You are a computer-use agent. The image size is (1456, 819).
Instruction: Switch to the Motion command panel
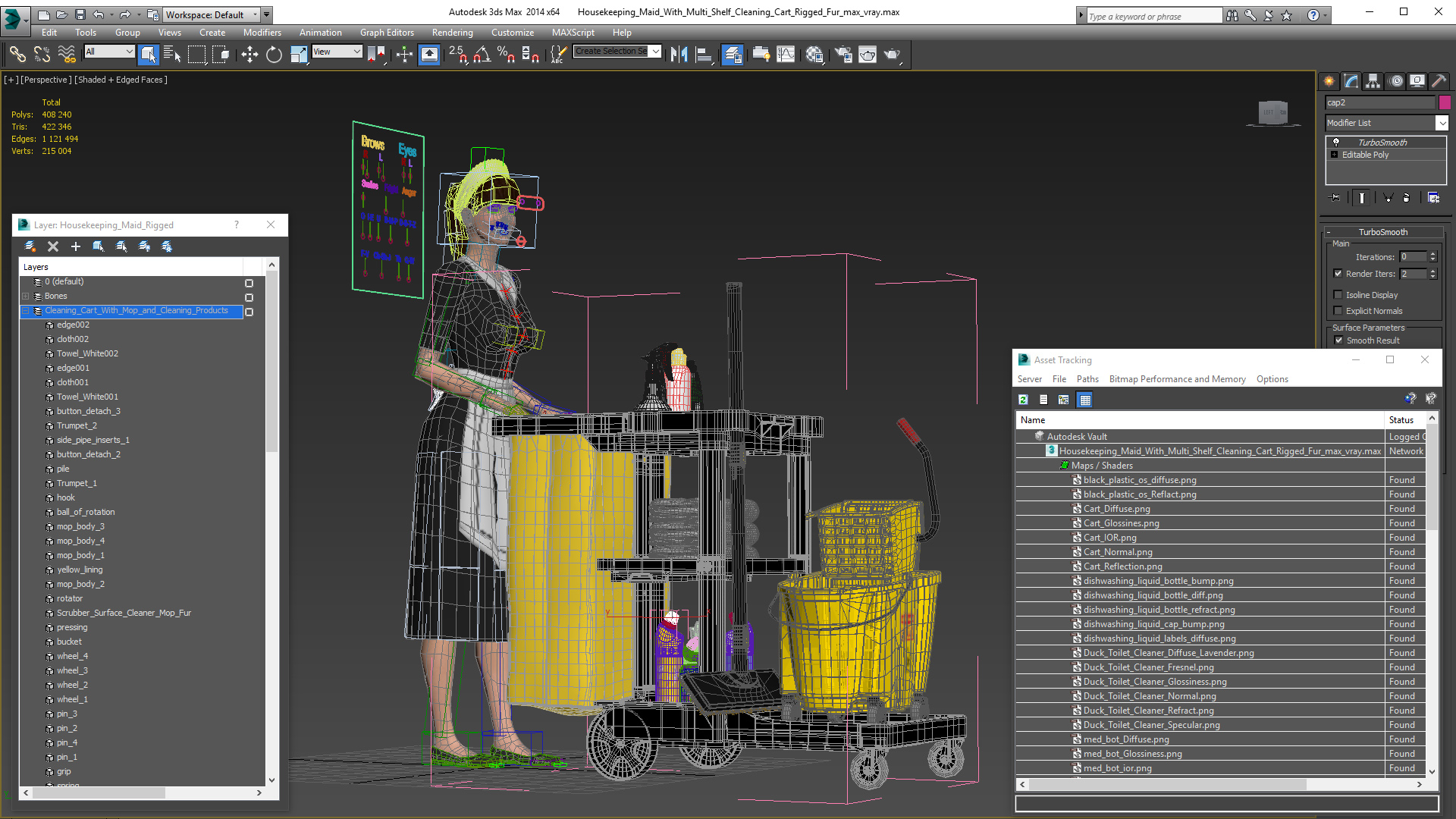(1395, 81)
